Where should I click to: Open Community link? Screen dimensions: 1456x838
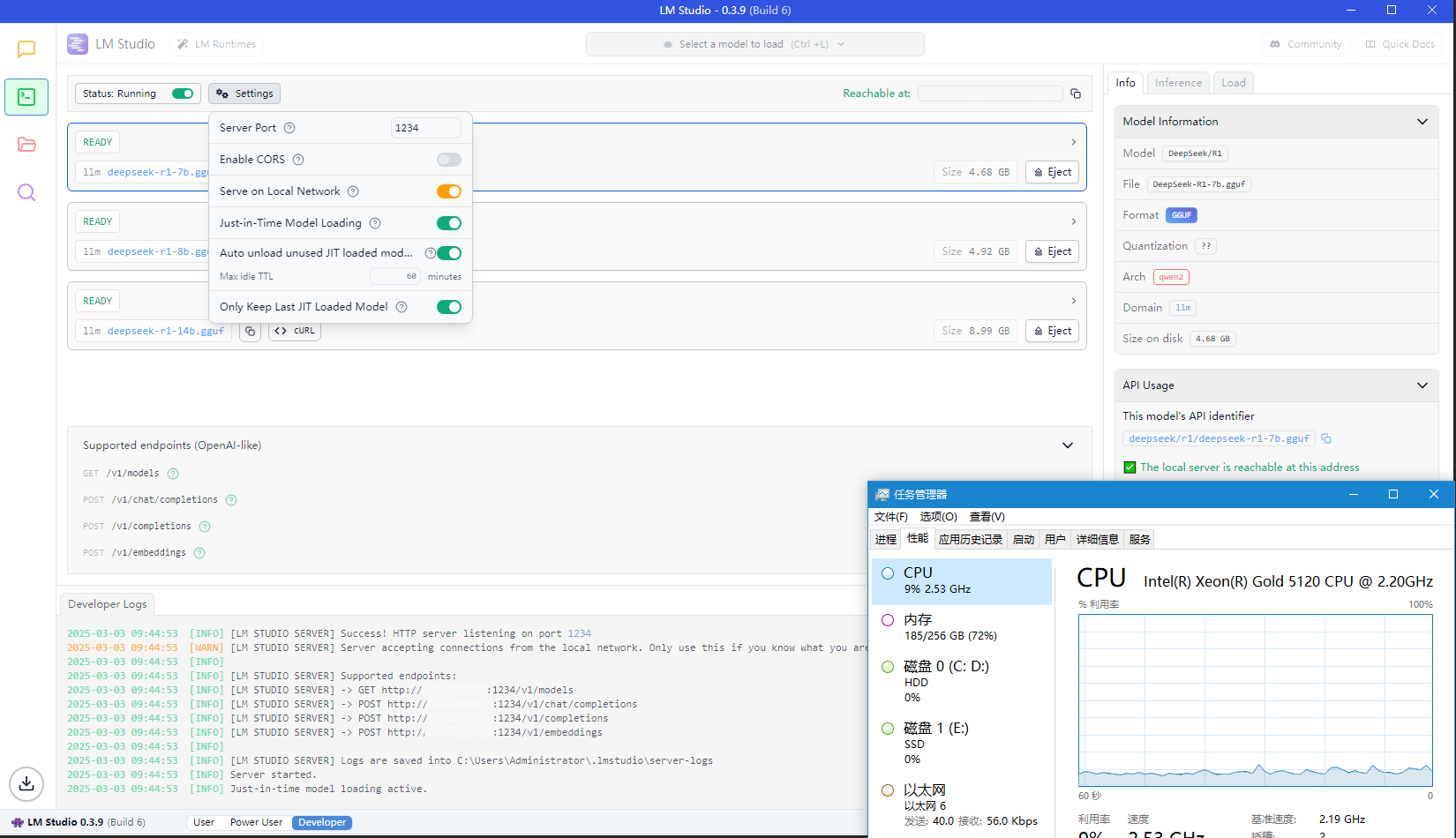1306,44
